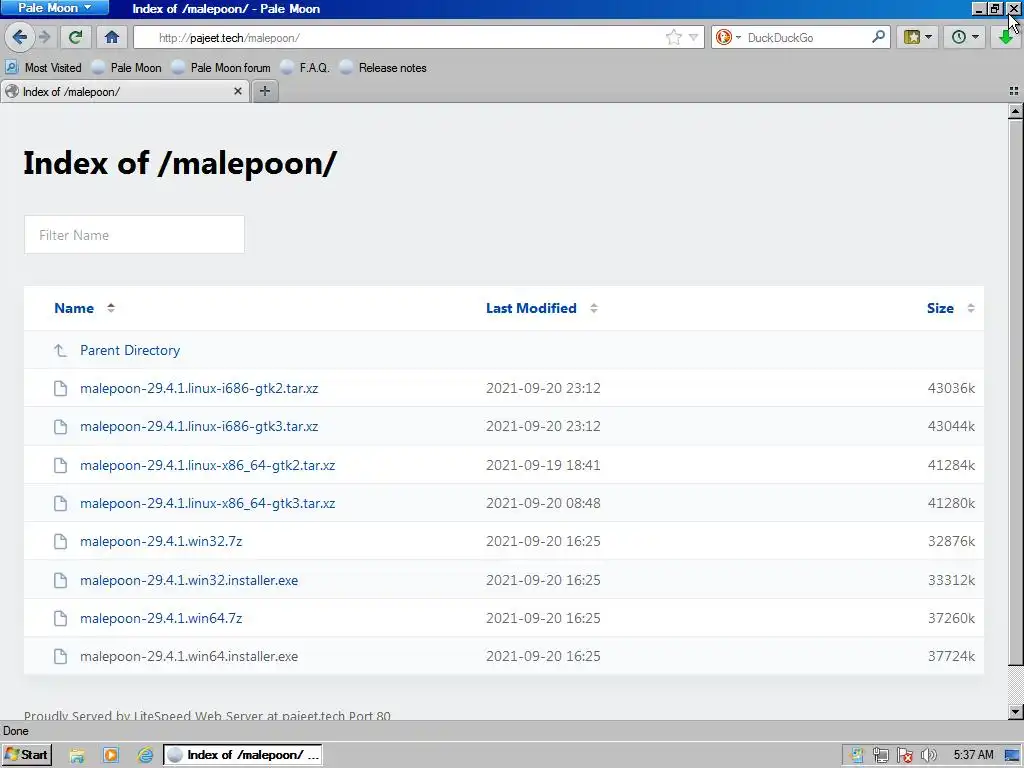Open a new tab with plus button
The height and width of the screenshot is (768, 1024).
(264, 91)
